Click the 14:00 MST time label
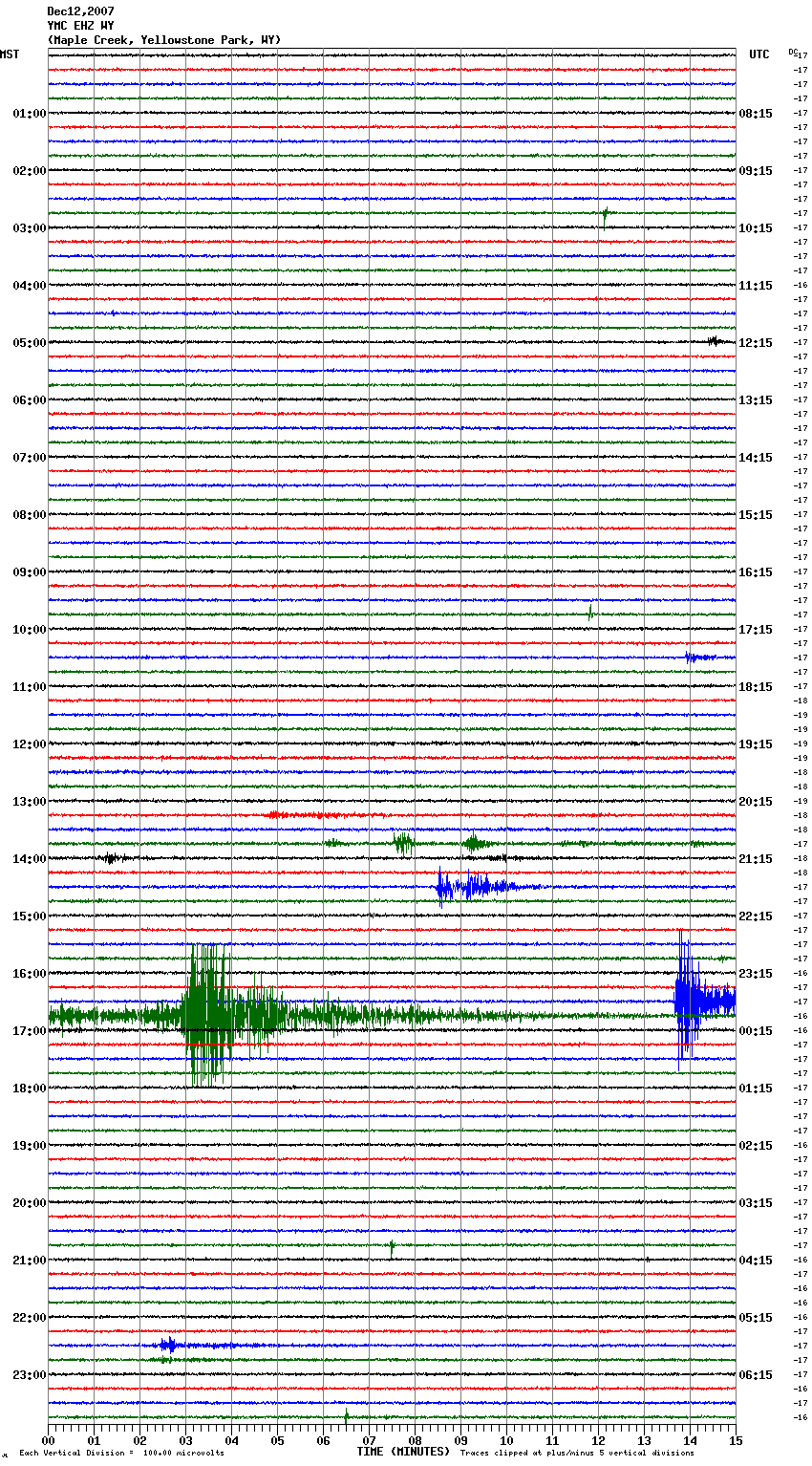This screenshot has width=812, height=1466. pyautogui.click(x=30, y=859)
